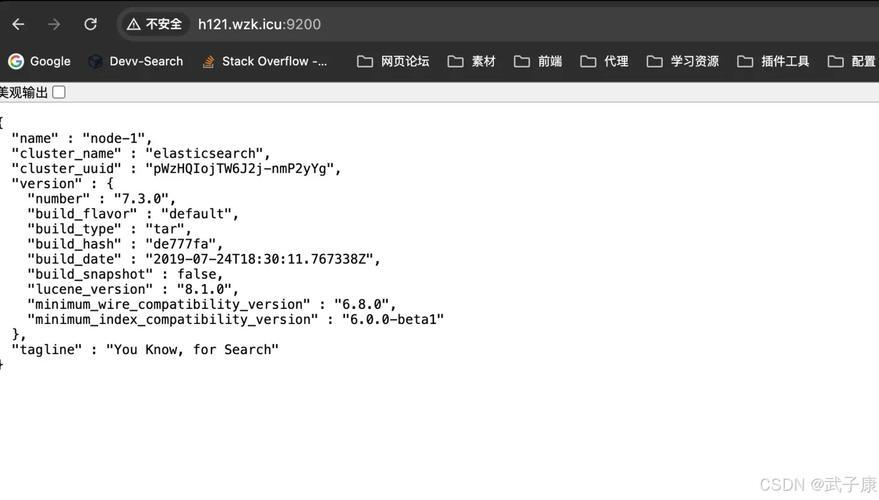Click the build_flavor value "default"
This screenshot has height=500, width=879.
click(x=196, y=214)
